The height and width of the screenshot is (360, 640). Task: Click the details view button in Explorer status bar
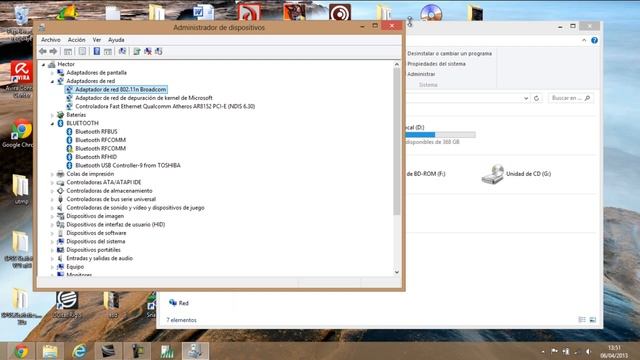582,320
